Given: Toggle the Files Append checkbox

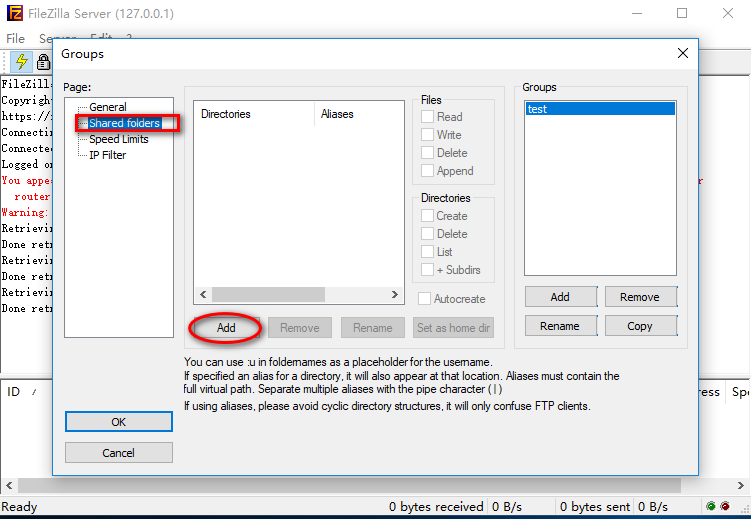Looking at the screenshot, I should (427, 171).
